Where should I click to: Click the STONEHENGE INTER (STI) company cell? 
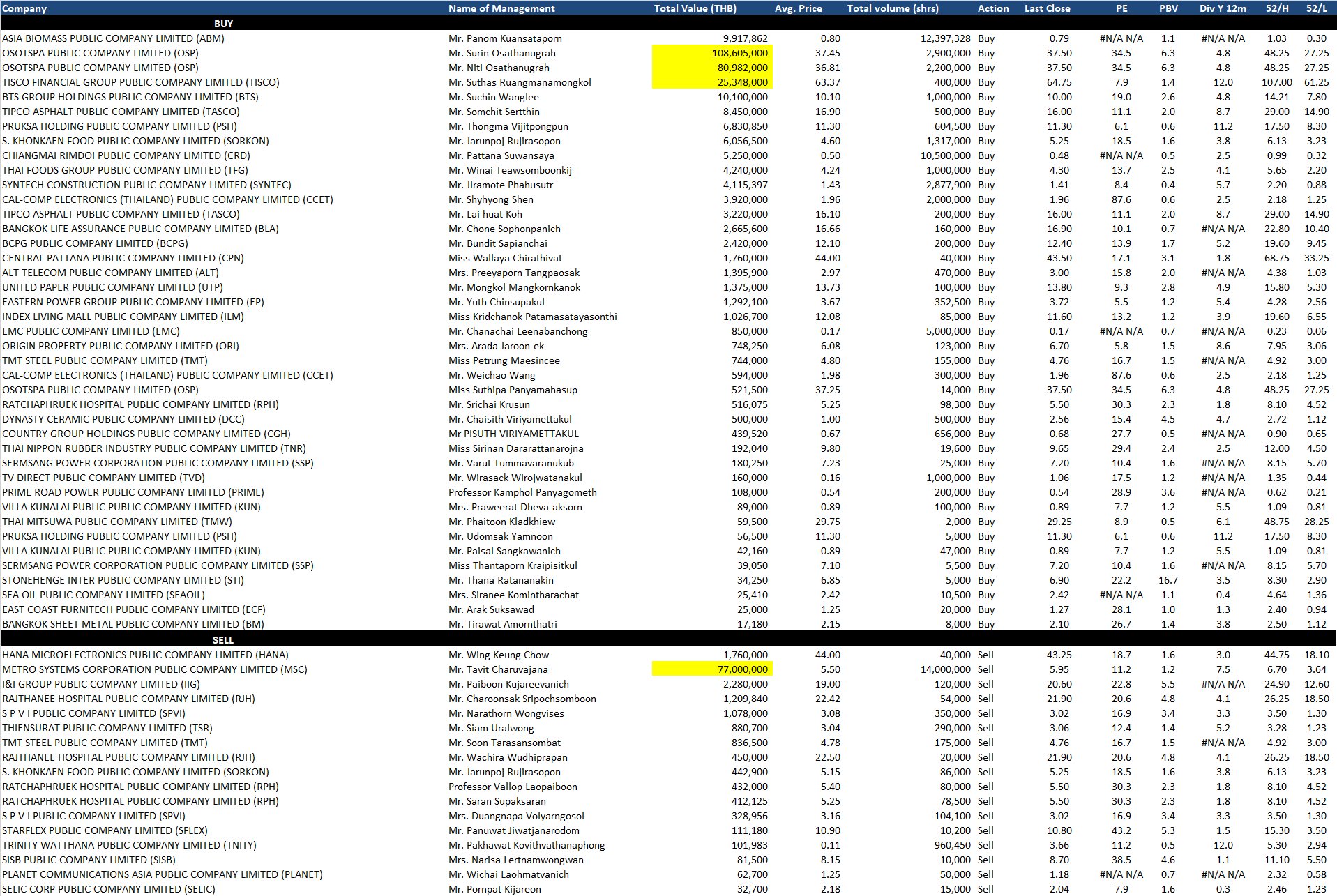coord(123,580)
